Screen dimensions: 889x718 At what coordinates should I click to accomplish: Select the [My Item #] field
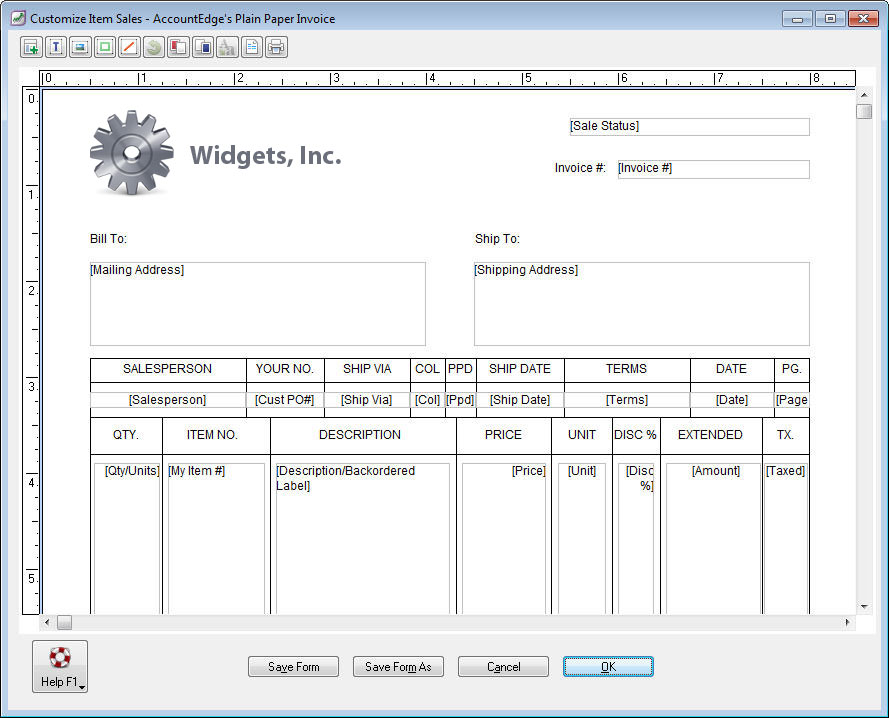[x=216, y=538]
